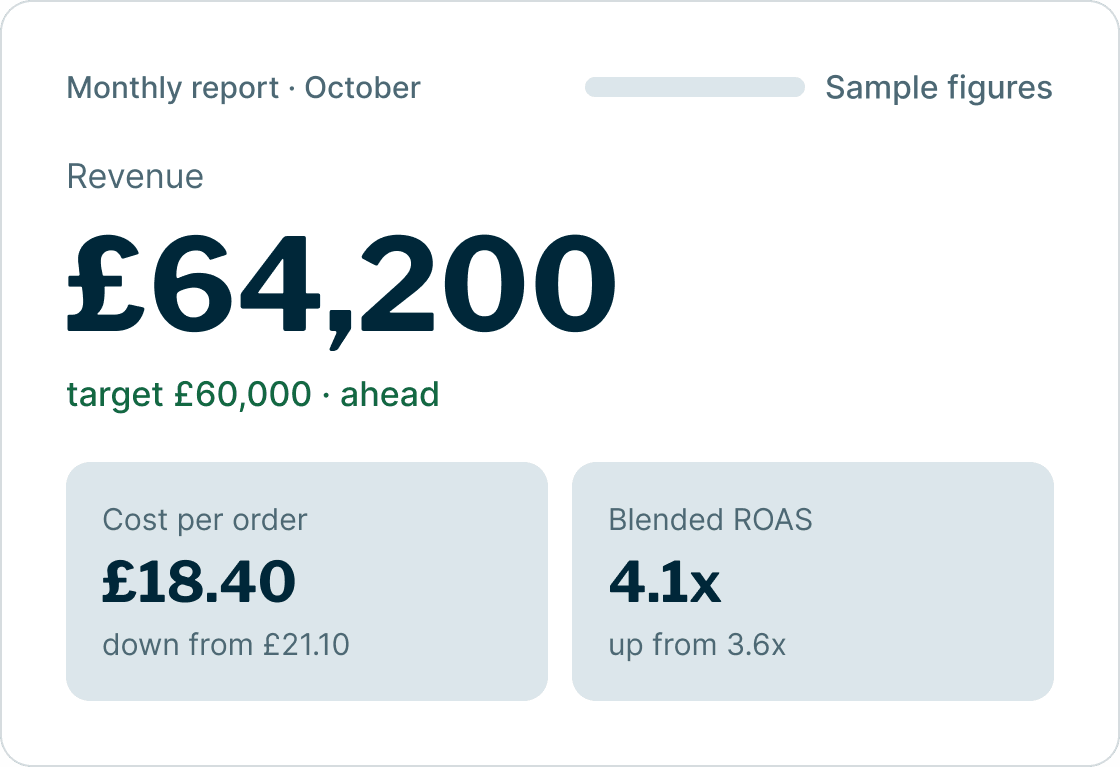Click the 'Cost per order' label
1120x767 pixels.
pyautogui.click(x=205, y=520)
